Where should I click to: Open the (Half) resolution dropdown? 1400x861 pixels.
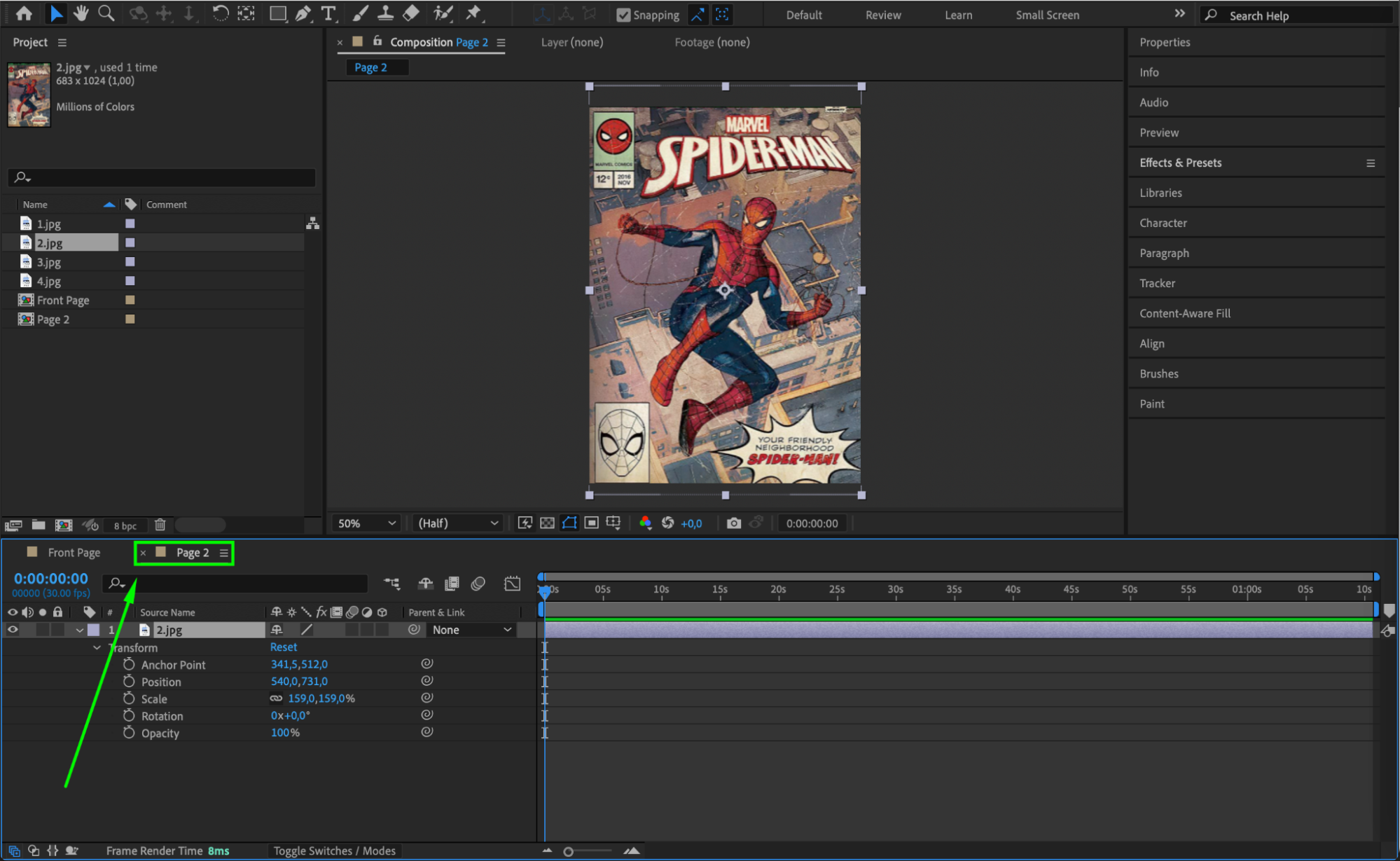coord(457,523)
